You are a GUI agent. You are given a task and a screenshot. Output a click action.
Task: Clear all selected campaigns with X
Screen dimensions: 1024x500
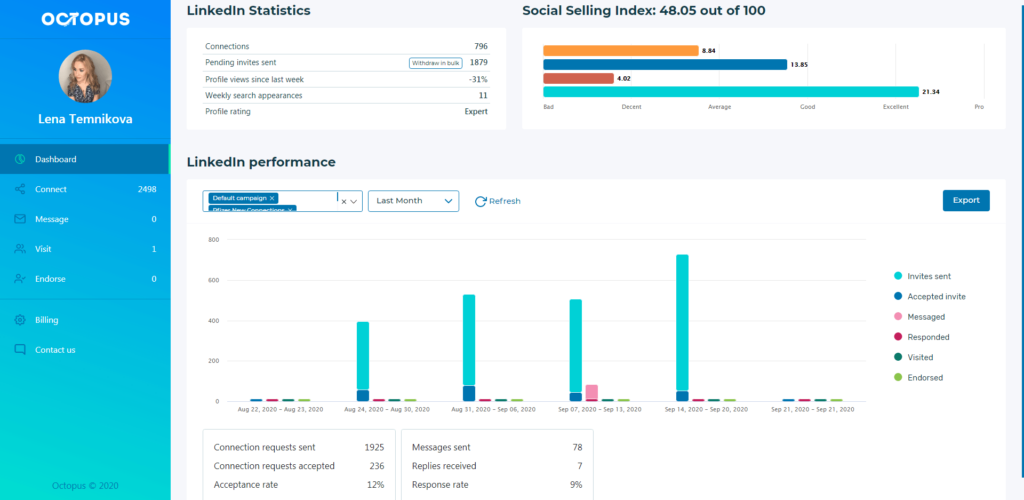(343, 201)
